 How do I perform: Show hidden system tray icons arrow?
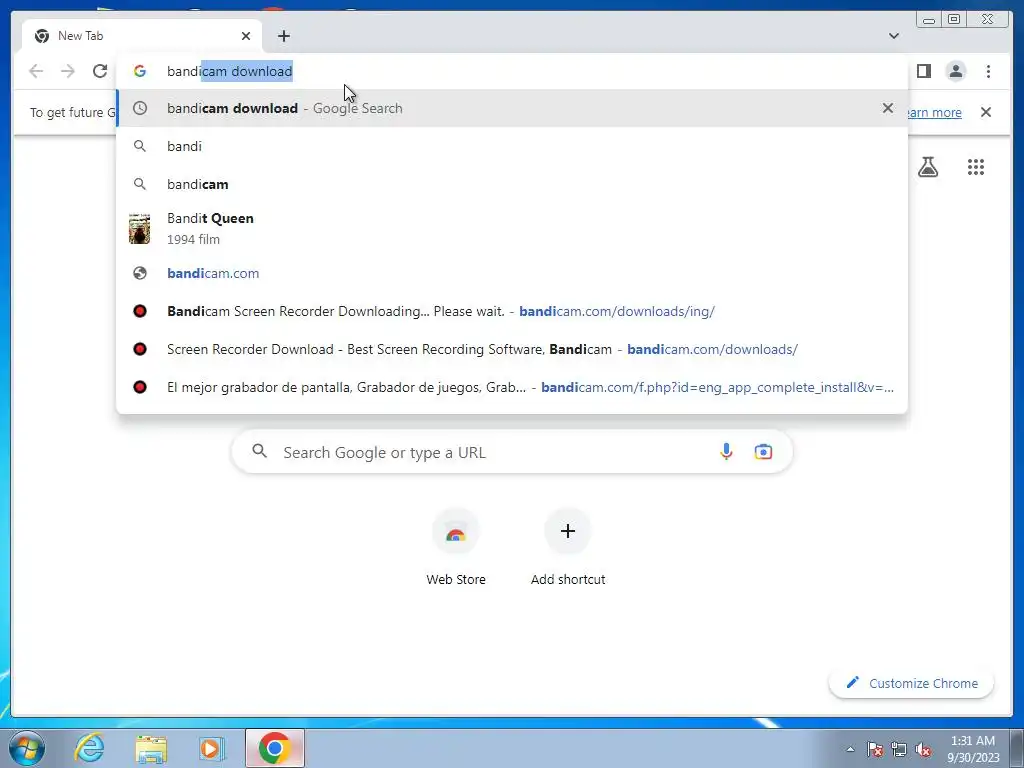click(850, 749)
